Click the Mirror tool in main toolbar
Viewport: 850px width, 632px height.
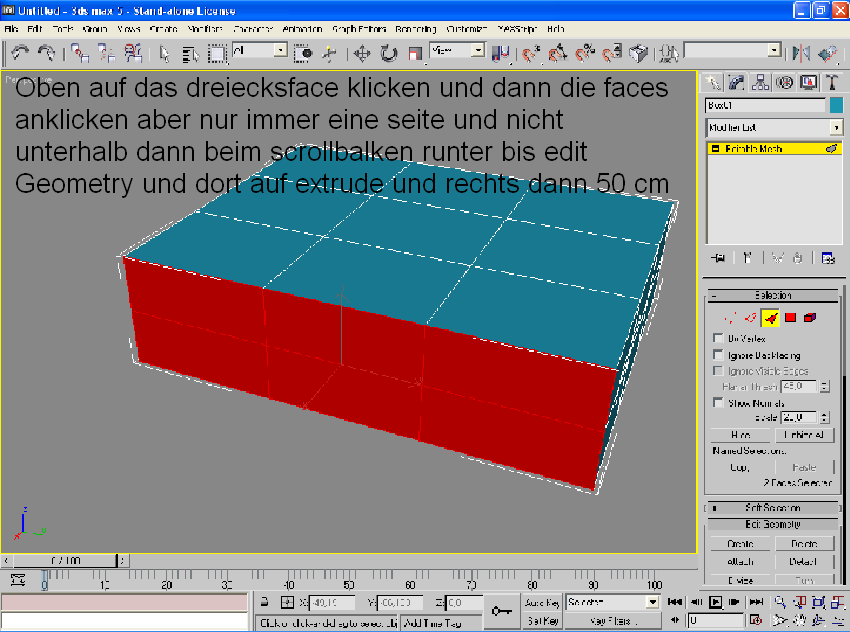(801, 52)
